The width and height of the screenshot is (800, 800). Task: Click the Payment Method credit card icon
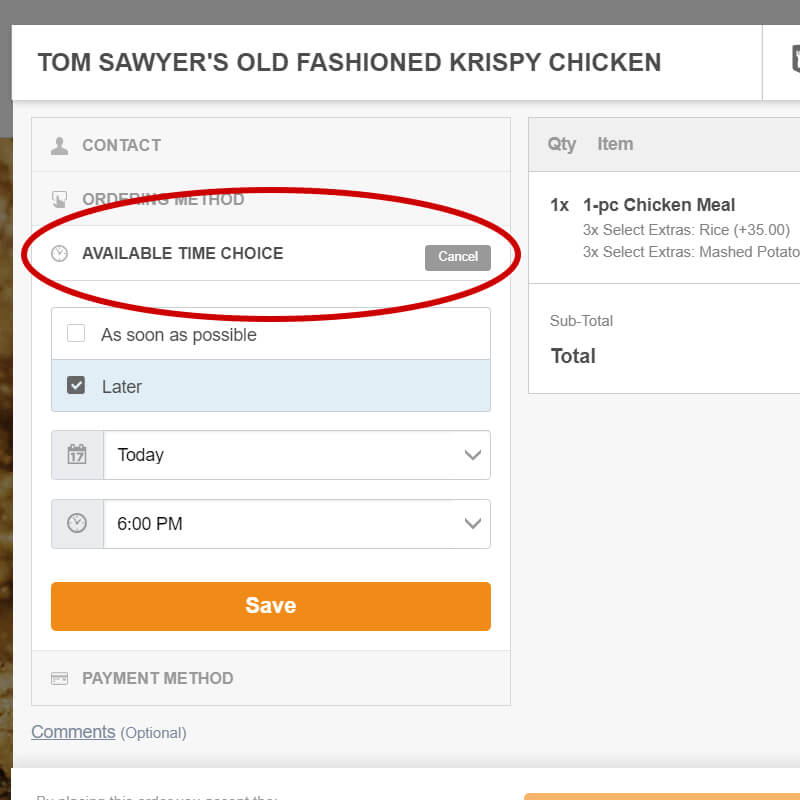coord(60,679)
